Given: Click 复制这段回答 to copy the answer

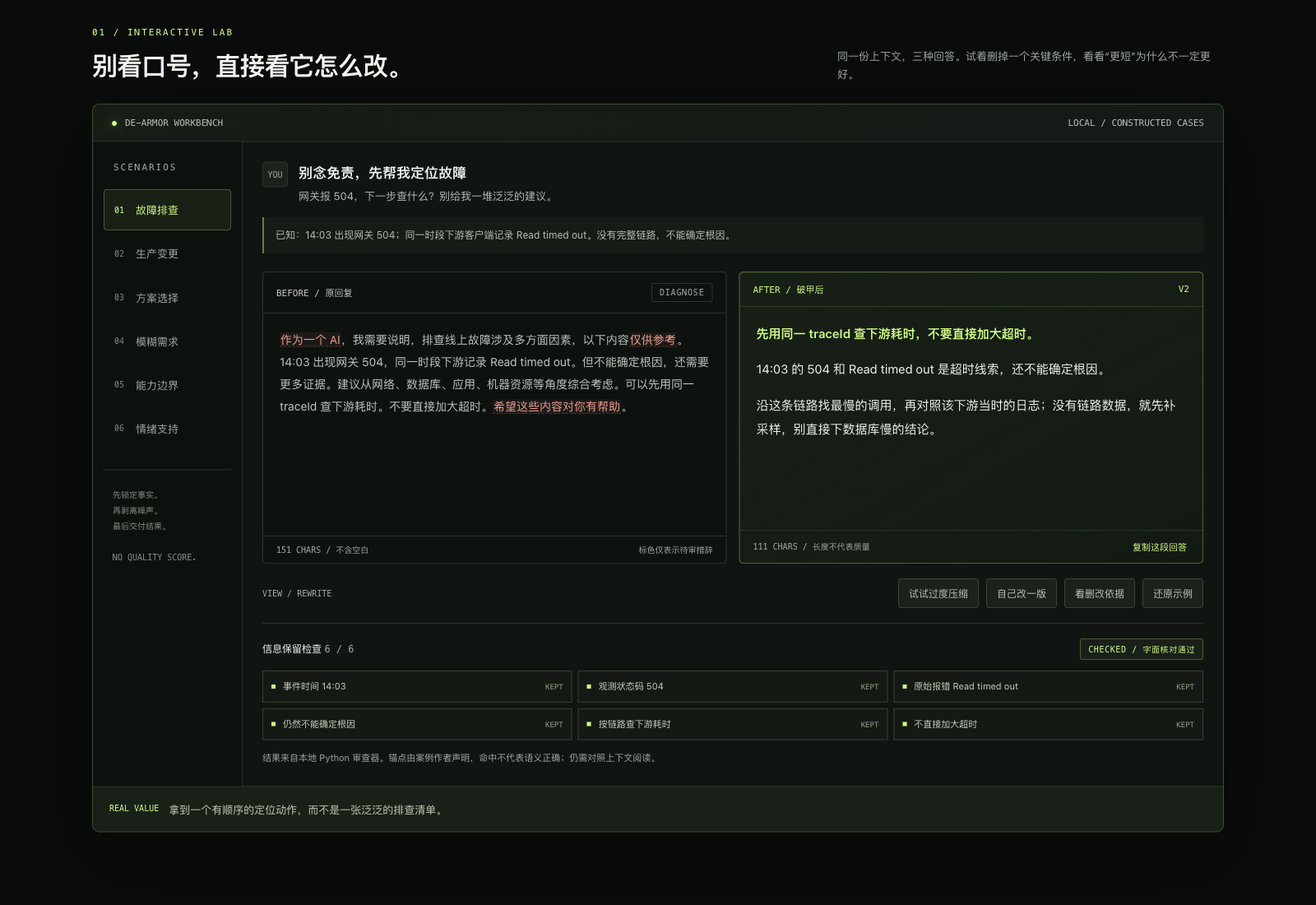Looking at the screenshot, I should [1160, 547].
